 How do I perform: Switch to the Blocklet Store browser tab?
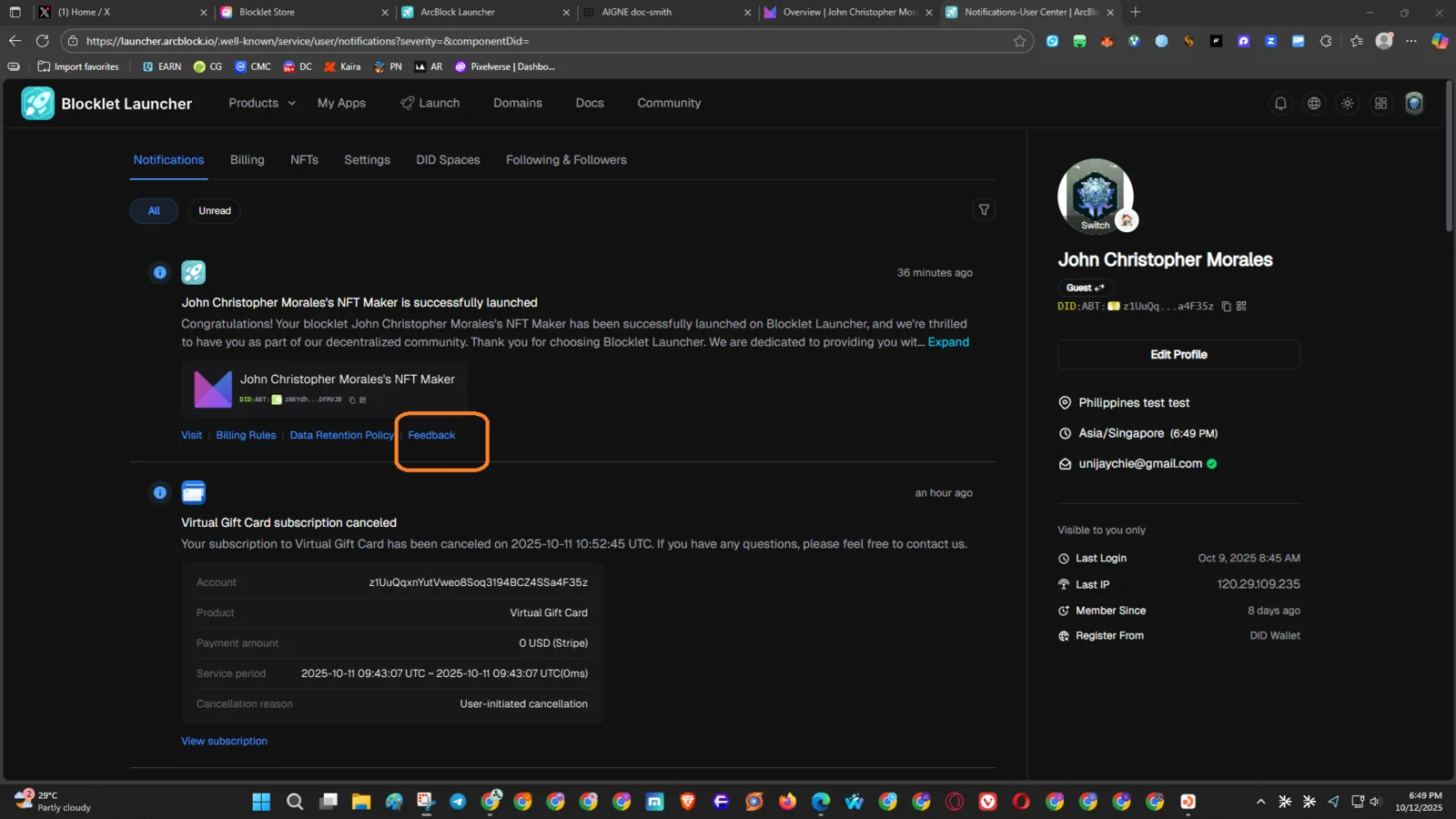pyautogui.click(x=305, y=13)
